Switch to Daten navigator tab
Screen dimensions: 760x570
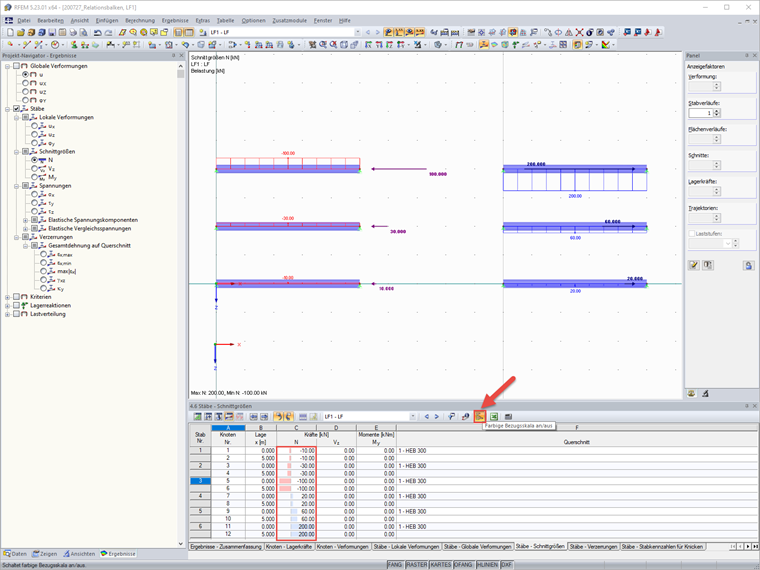coord(15,554)
